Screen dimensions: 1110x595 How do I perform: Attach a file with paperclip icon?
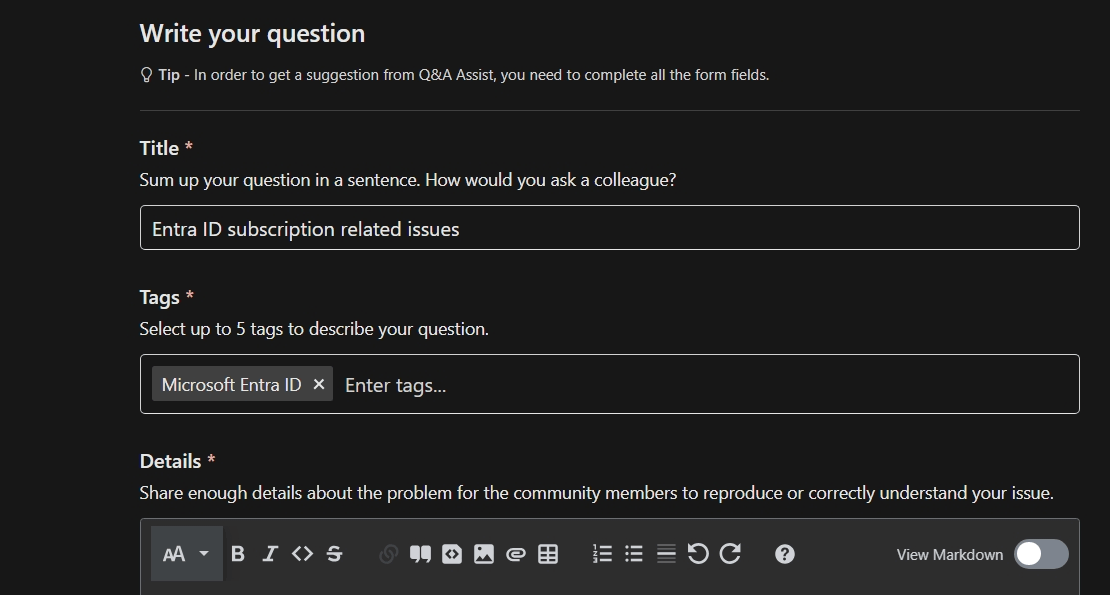pyautogui.click(x=516, y=554)
